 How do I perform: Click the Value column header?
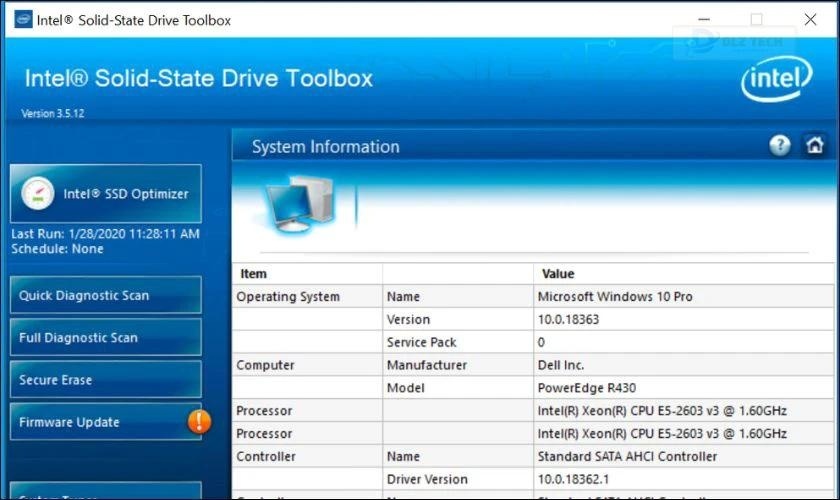(x=558, y=274)
